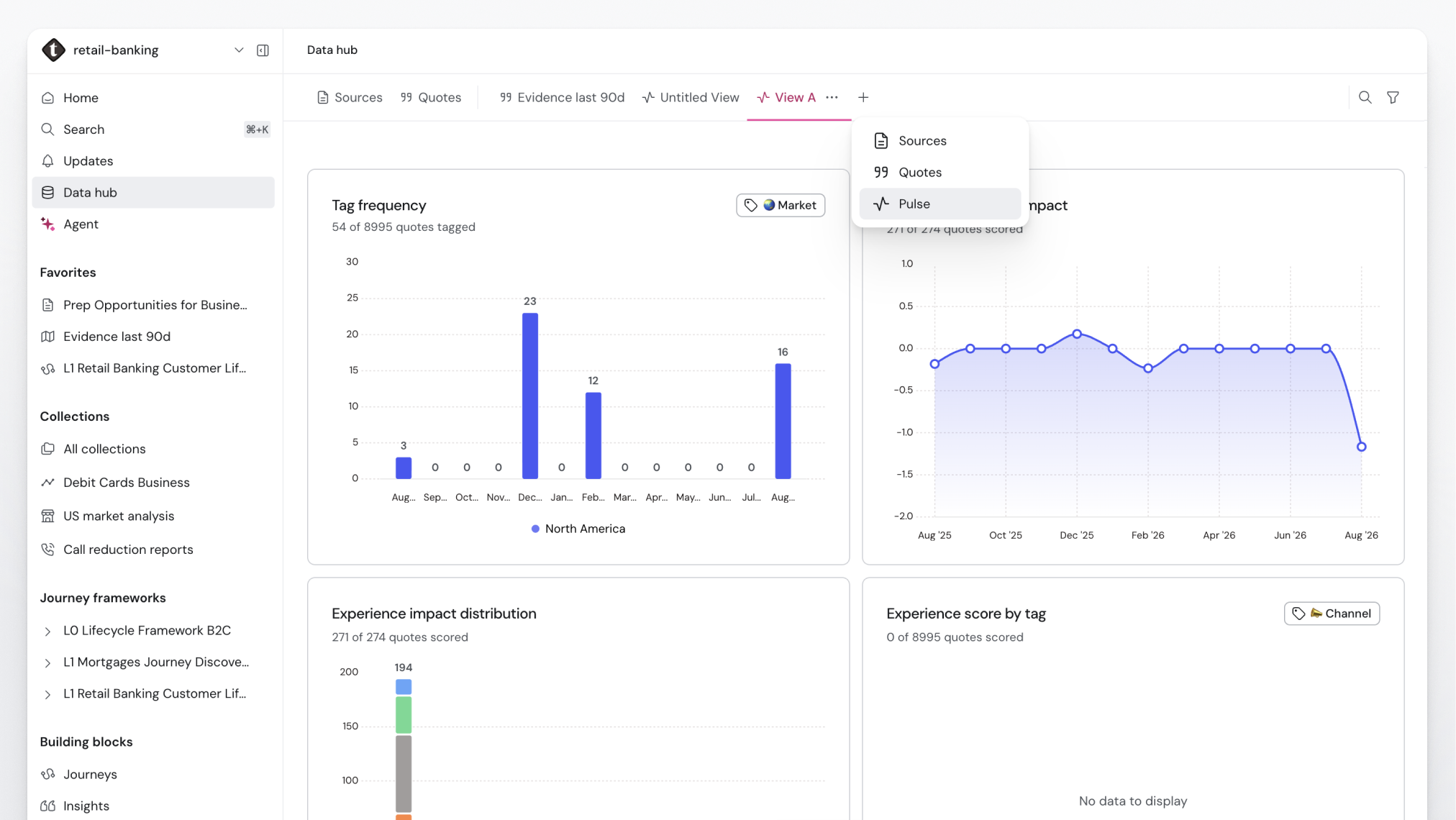The width and height of the screenshot is (1456, 820).
Task: Open Updates notifications
Action: [153, 161]
